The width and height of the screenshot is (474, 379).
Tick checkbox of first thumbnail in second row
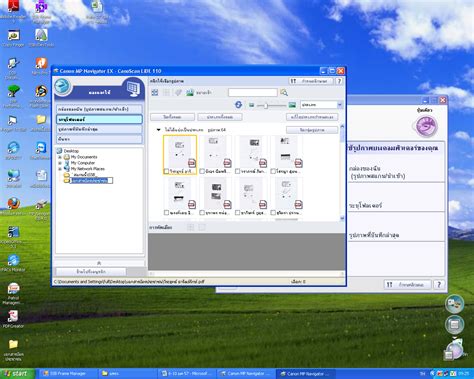[x=166, y=212]
